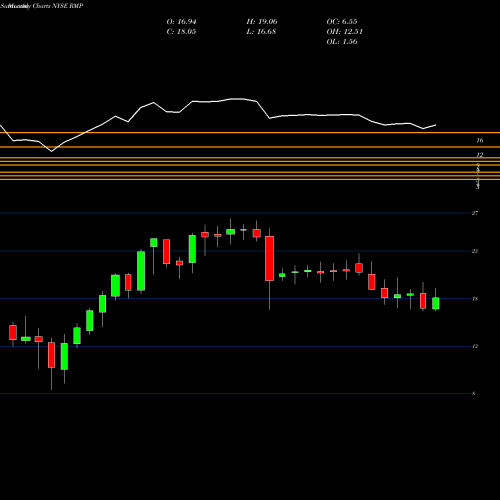This screenshot has height=500, width=500.
Task: Click the first red candlestick at far left
Action: [x=13, y=332]
